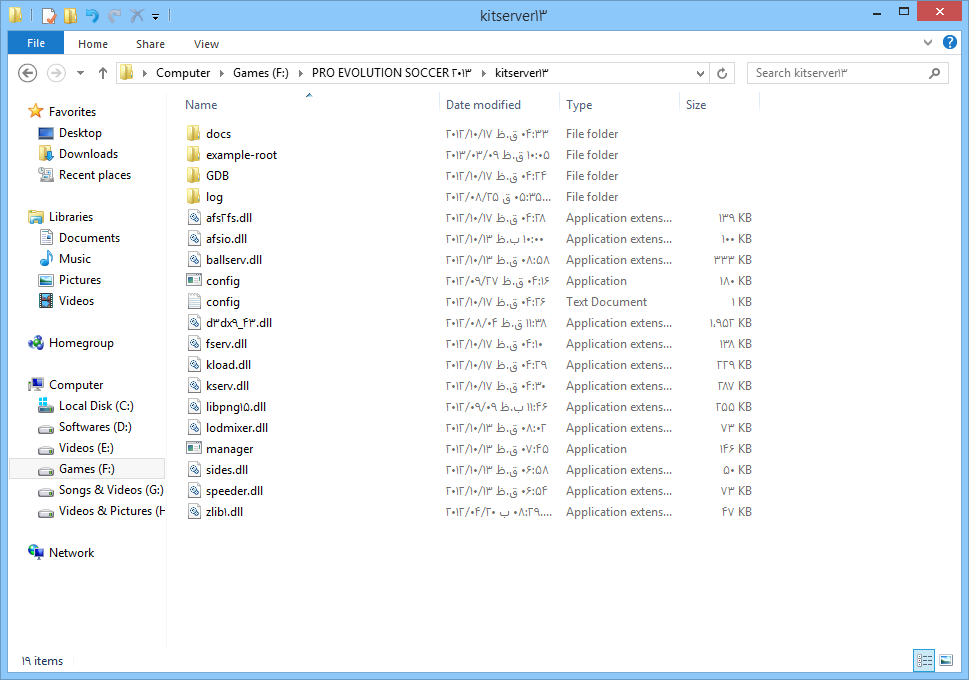Go back using the Back arrow button

[28, 73]
